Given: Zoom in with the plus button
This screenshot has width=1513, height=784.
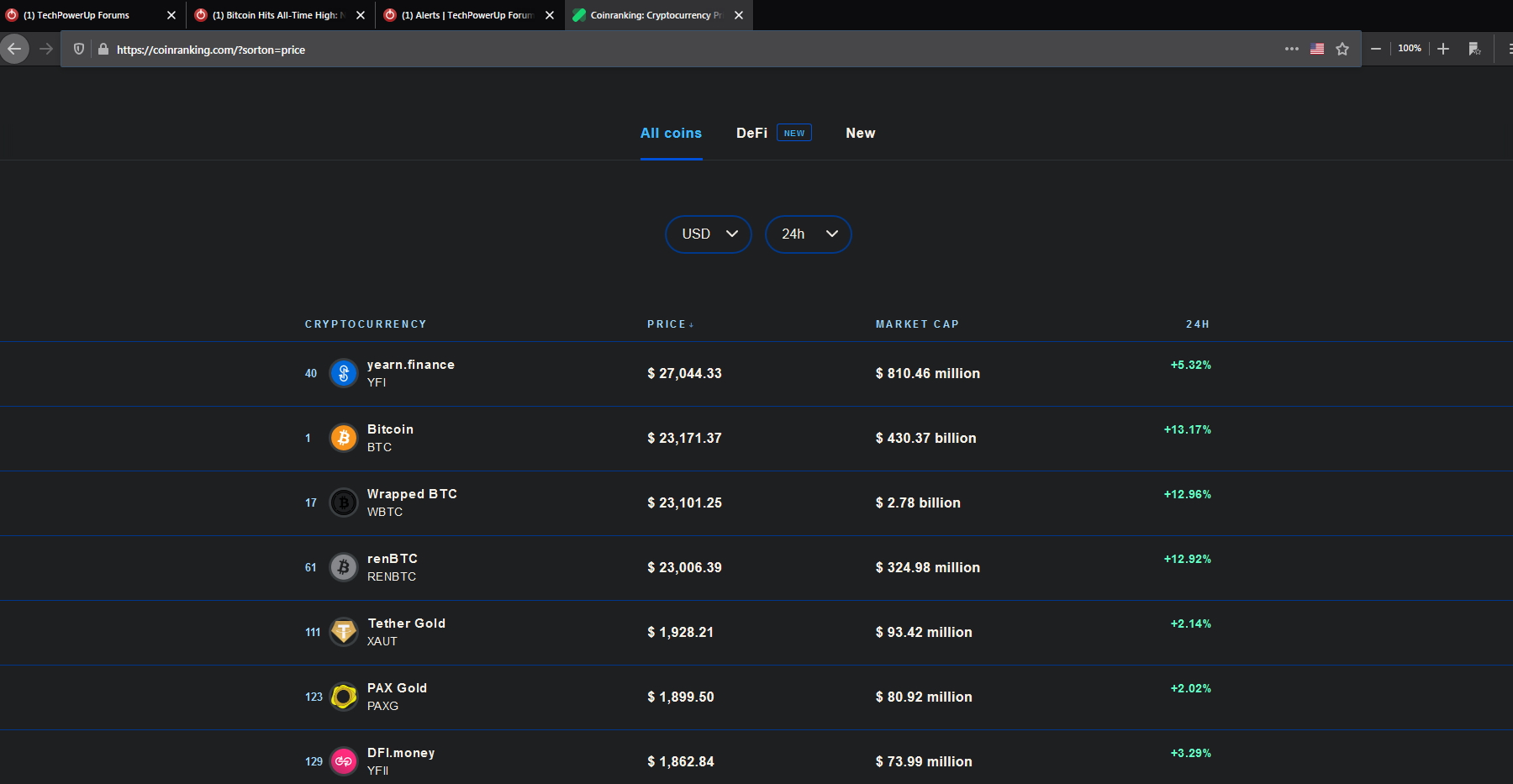Looking at the screenshot, I should 1443,49.
